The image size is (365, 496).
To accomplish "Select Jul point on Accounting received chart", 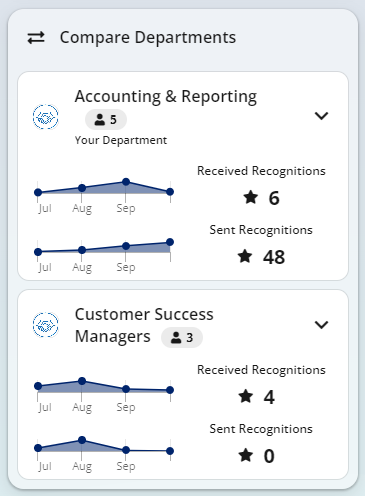I will click(x=38, y=192).
